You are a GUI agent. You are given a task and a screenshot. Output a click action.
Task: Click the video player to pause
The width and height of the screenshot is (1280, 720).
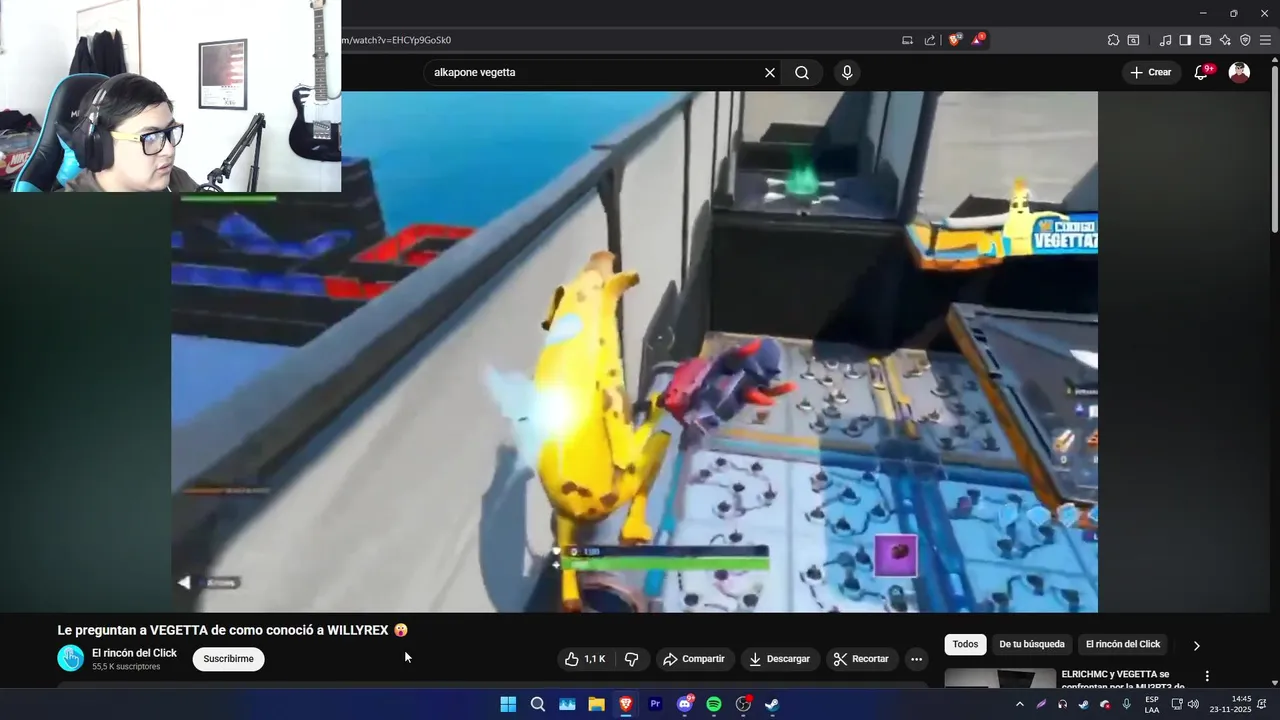coord(634,352)
